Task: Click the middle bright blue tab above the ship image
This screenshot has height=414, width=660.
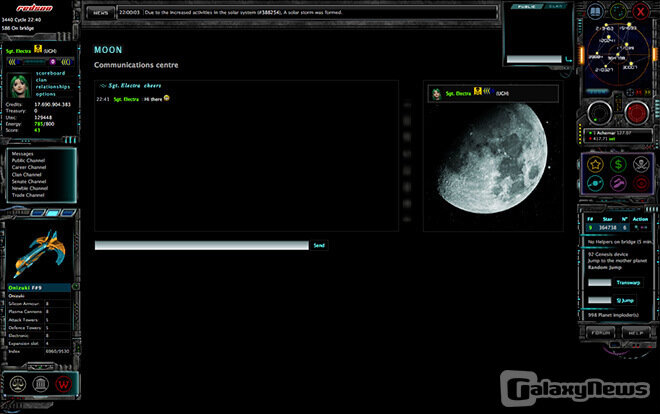Action: (x=52, y=213)
